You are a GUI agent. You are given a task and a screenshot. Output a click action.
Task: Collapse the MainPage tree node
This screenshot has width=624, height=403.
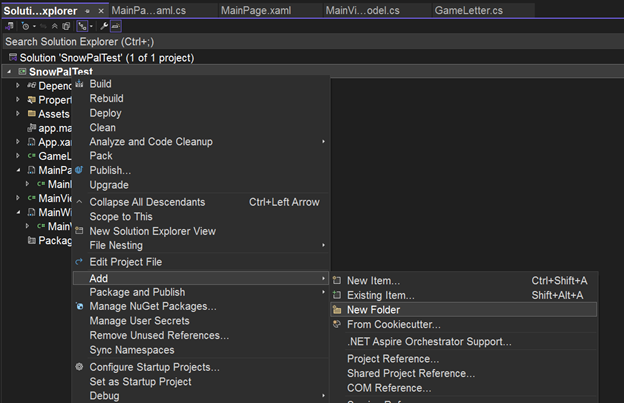click(x=18, y=170)
